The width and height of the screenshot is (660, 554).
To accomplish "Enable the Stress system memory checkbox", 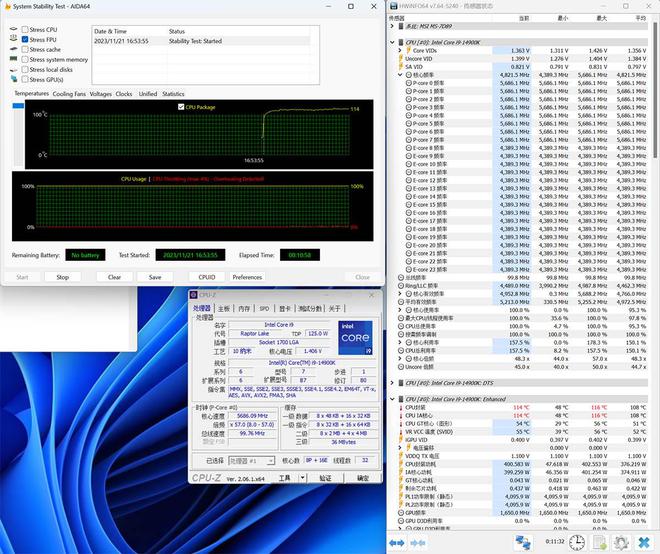I will (25, 59).
